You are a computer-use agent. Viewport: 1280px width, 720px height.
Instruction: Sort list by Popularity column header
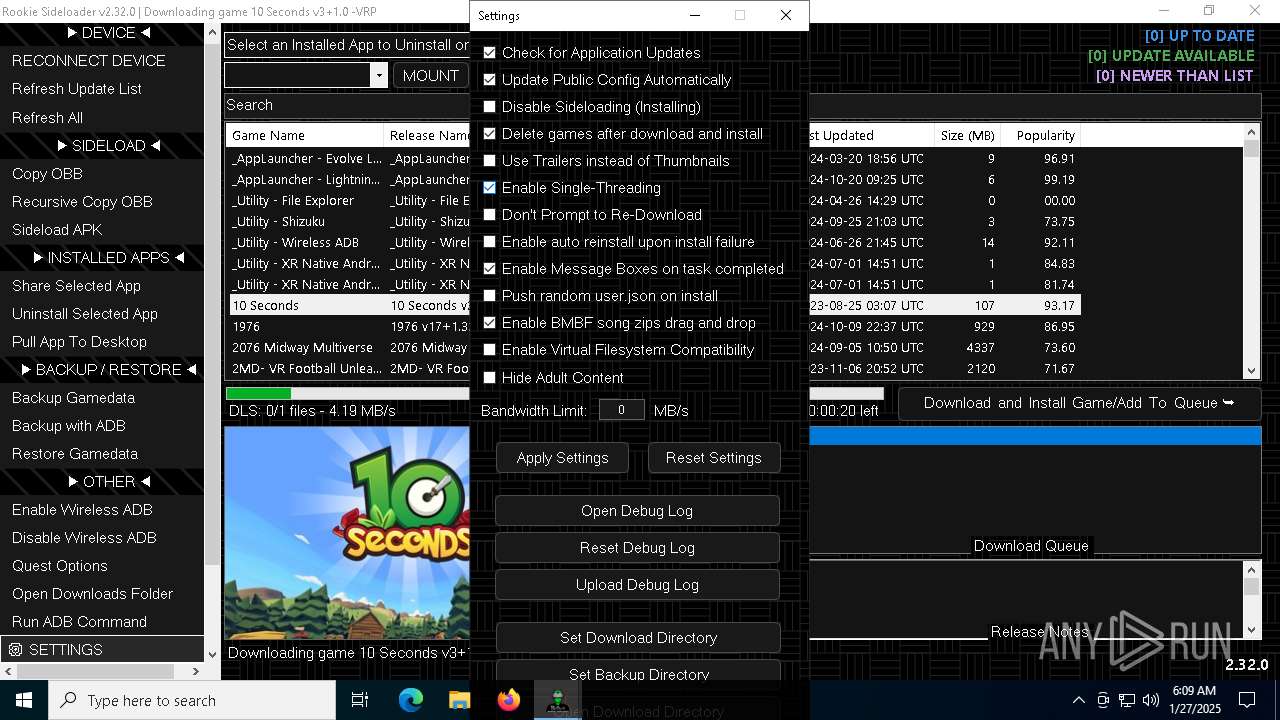tap(1040, 135)
